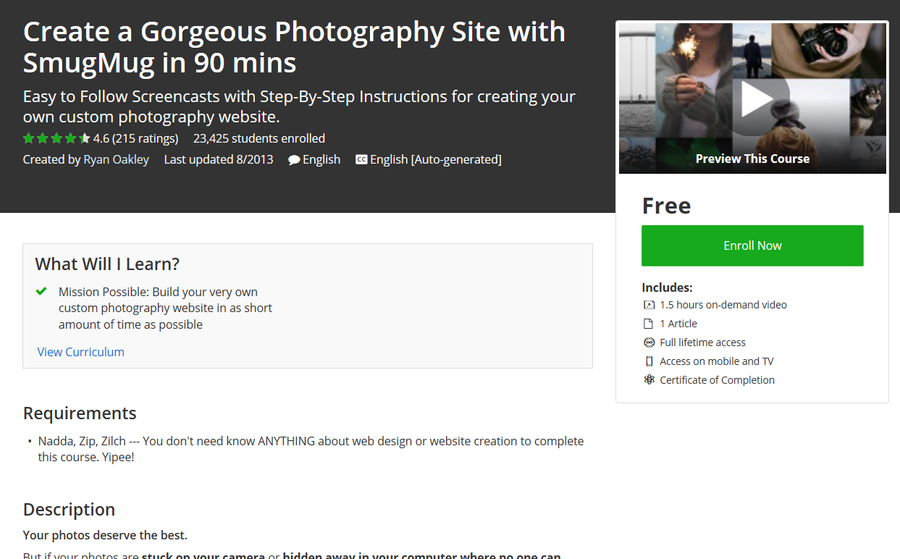The height and width of the screenshot is (559, 900).
Task: Click the 'Preview This Course' caption
Action: [x=752, y=159]
